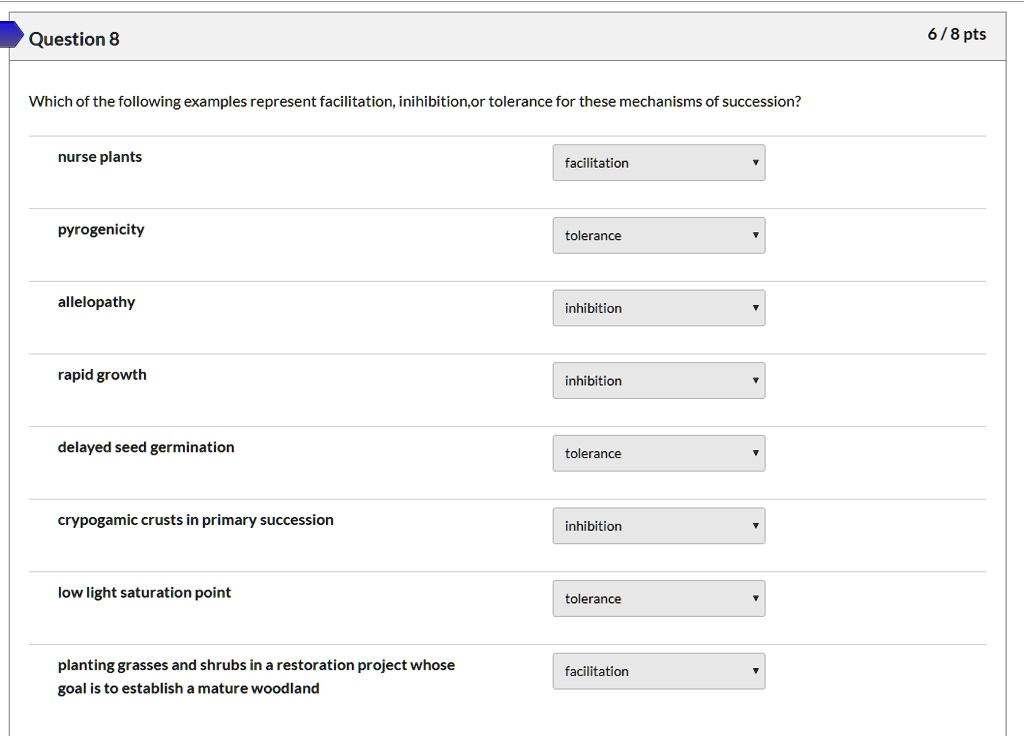Open the delayed seed germination dropdown

pyautogui.click(x=658, y=453)
